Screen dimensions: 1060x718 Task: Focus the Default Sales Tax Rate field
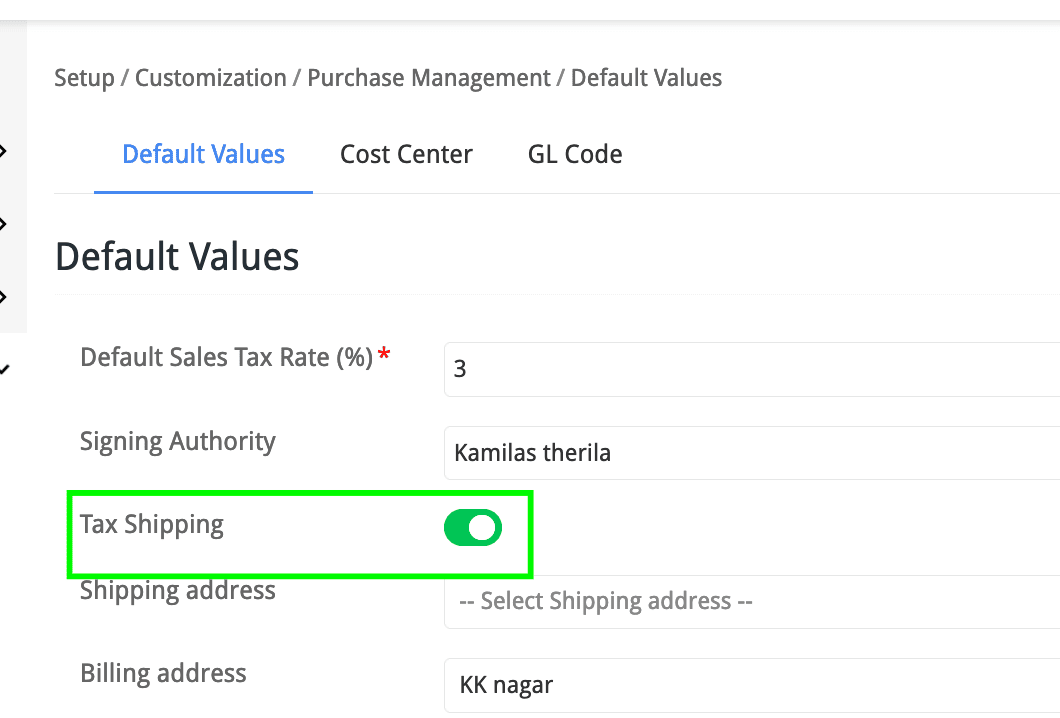coord(750,369)
